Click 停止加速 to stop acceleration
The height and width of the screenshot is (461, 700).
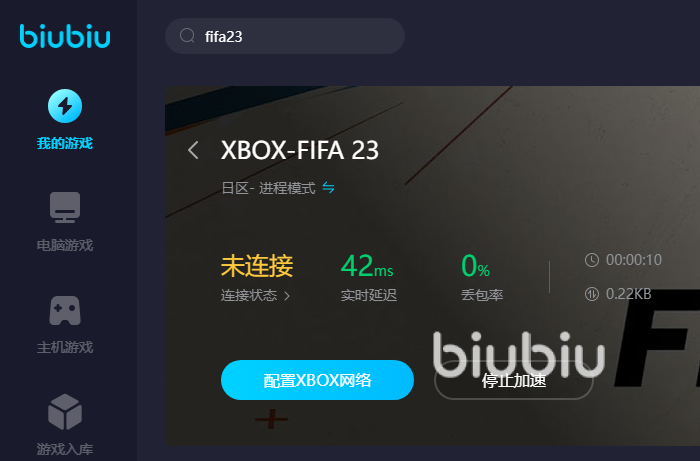click(x=514, y=381)
